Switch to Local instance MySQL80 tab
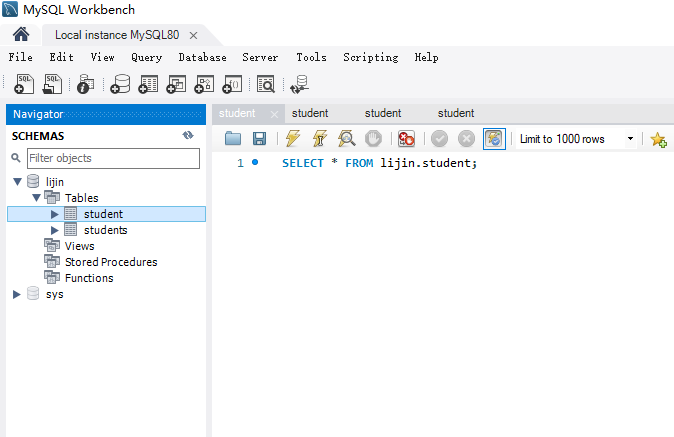This screenshot has height=437, width=674. pos(117,35)
